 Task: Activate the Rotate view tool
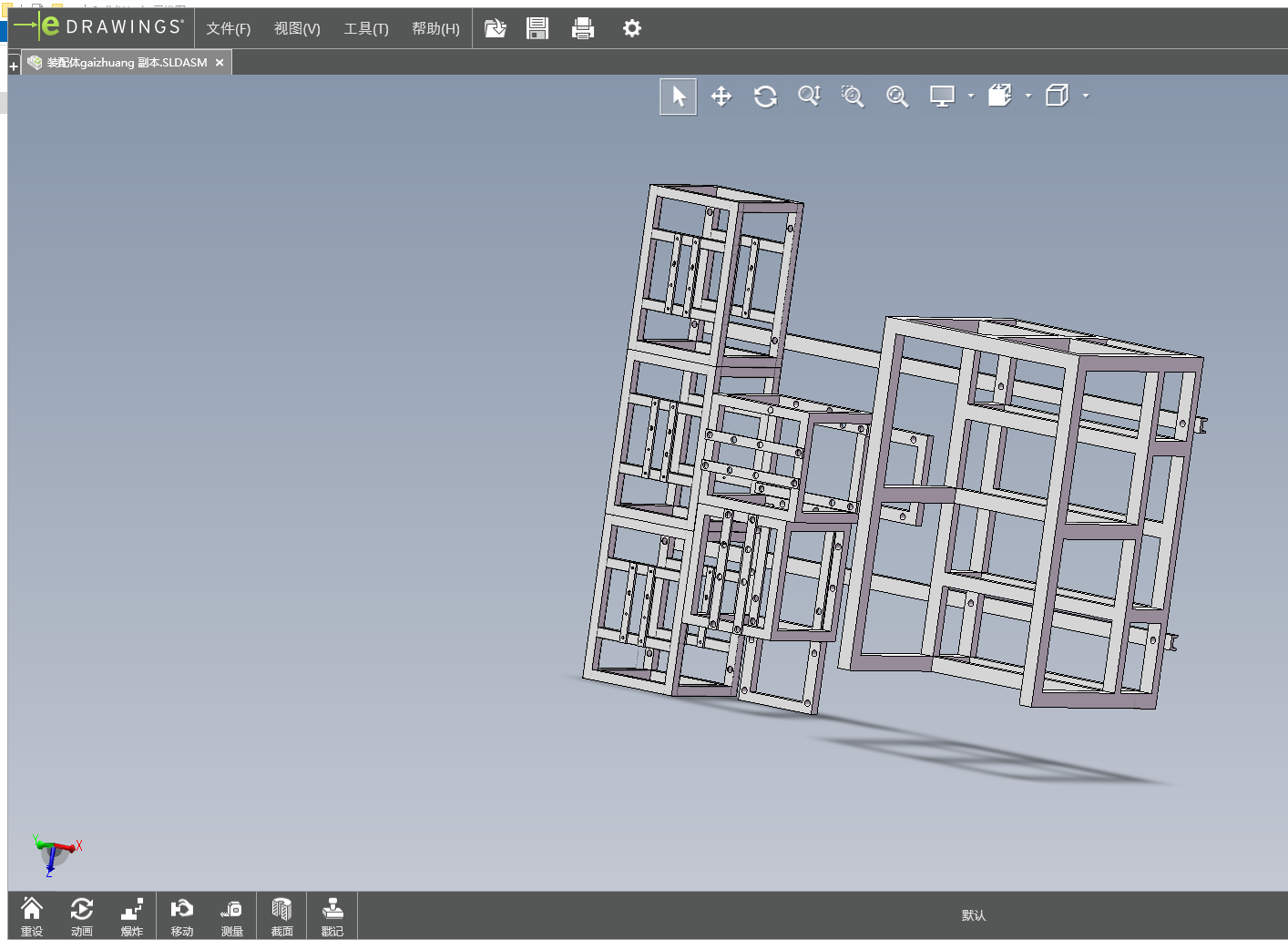(765, 97)
